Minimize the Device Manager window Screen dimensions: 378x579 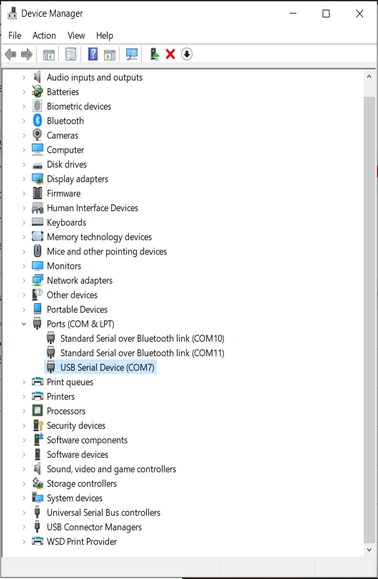[293, 14]
